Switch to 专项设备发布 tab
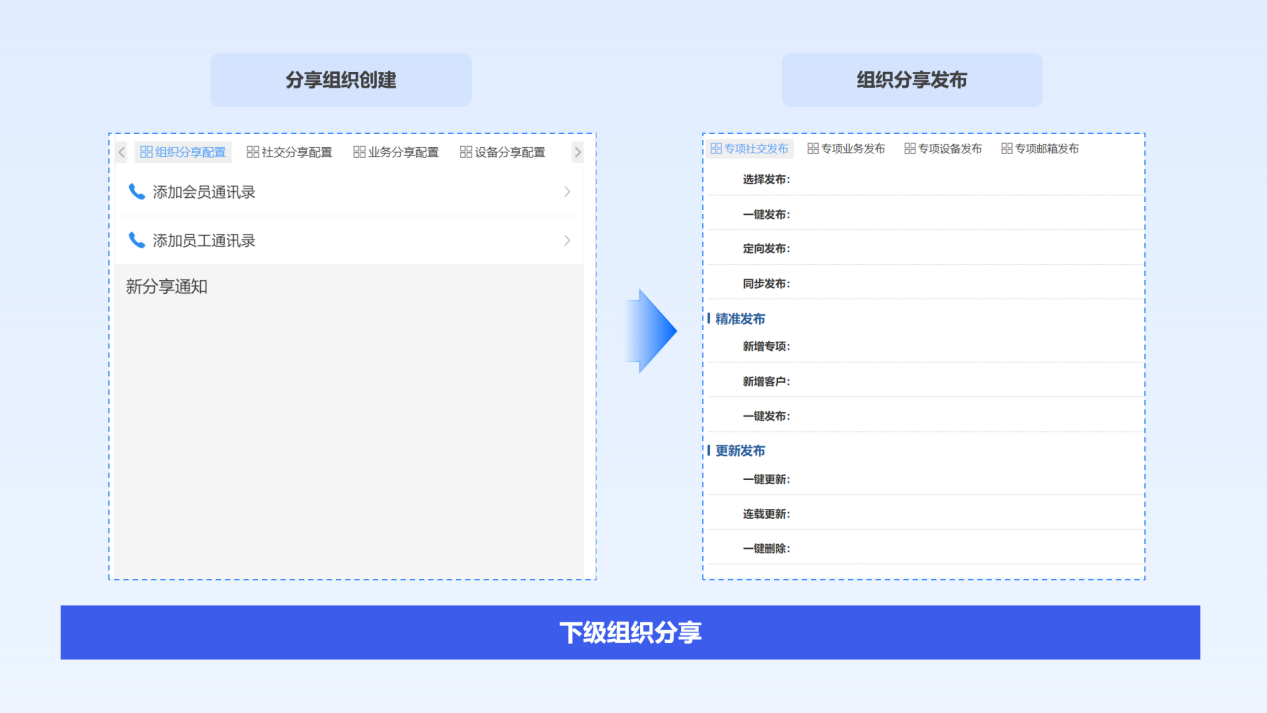 tap(943, 149)
